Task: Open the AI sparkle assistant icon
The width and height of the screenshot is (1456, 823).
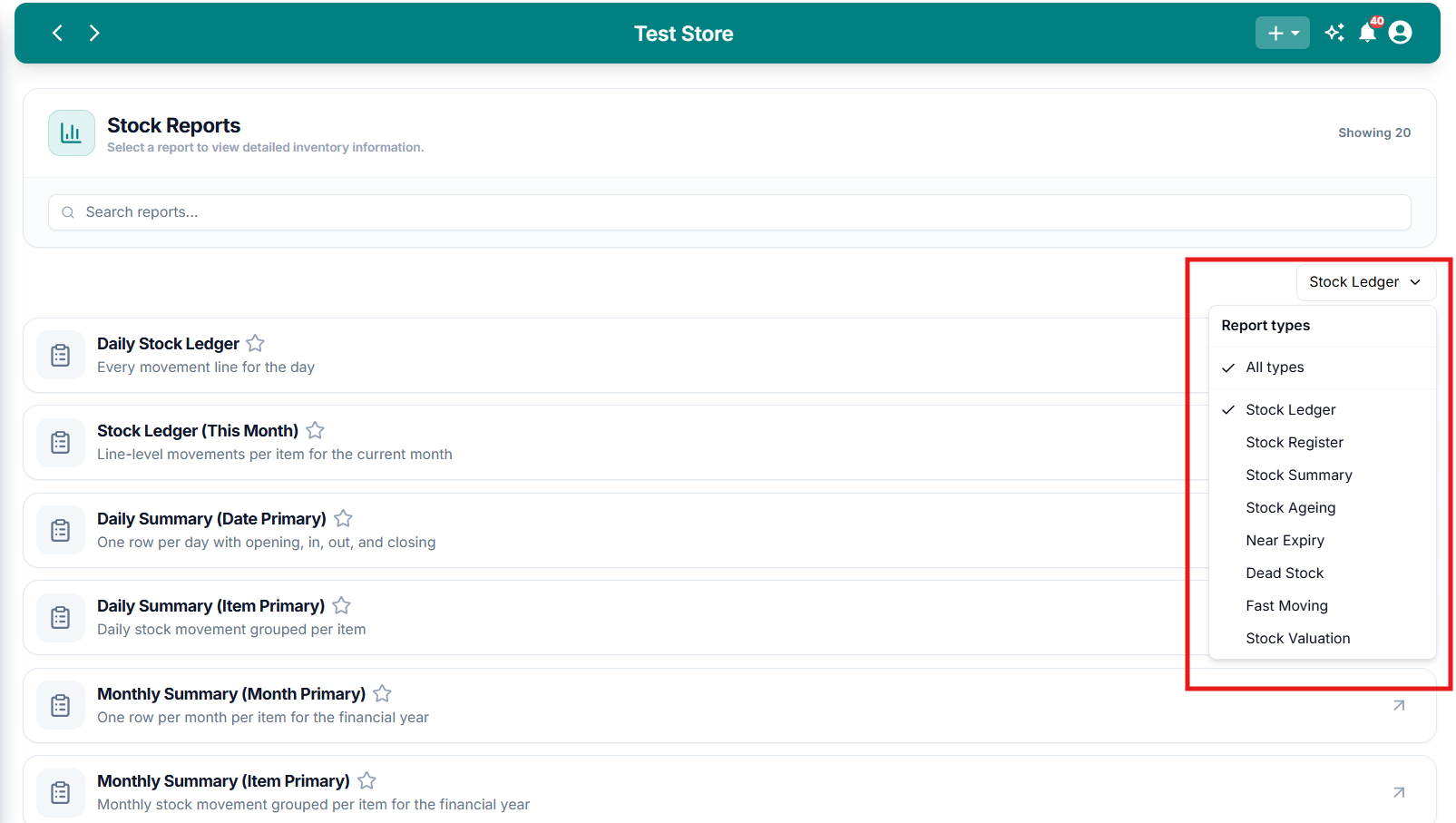Action: [x=1334, y=33]
